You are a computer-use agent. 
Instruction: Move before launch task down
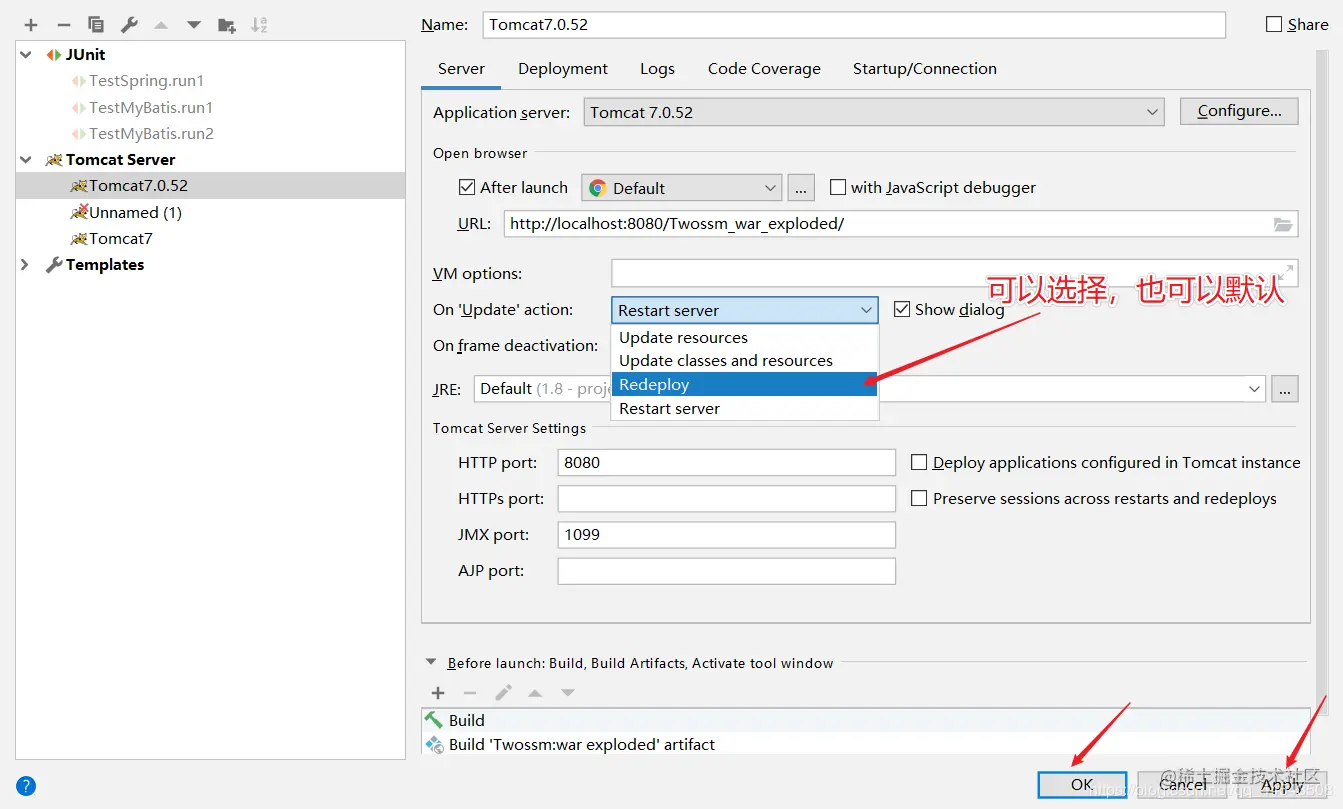click(x=568, y=693)
